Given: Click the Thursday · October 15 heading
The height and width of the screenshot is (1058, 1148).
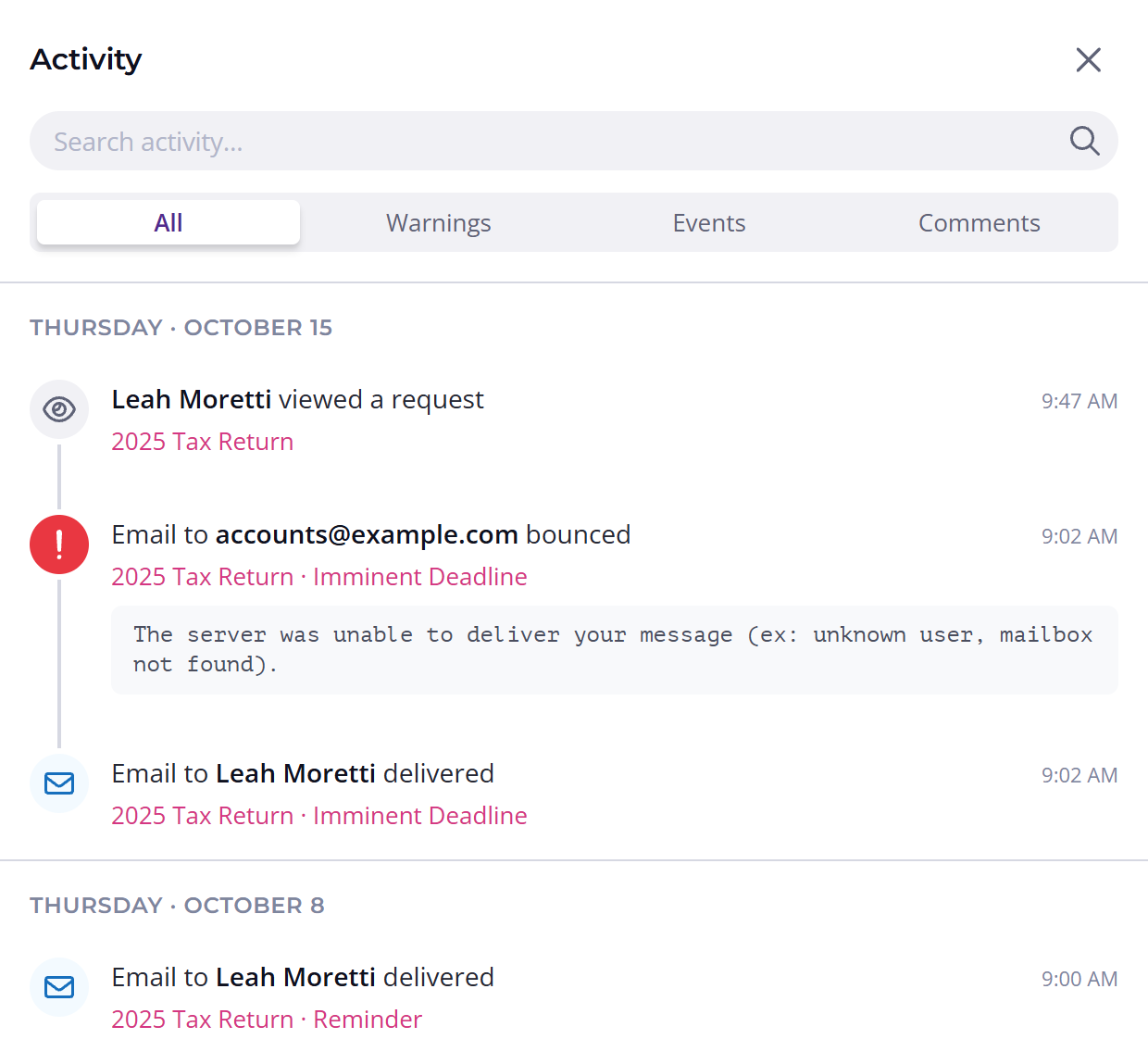Looking at the screenshot, I should click(x=181, y=327).
